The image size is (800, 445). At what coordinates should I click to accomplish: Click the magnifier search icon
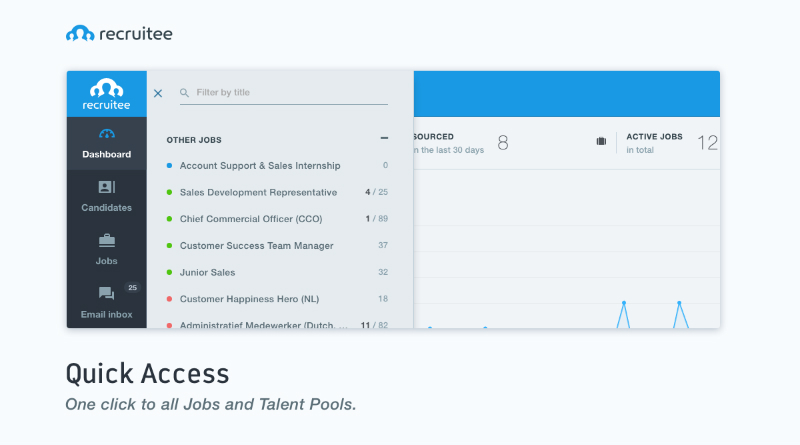click(x=185, y=93)
